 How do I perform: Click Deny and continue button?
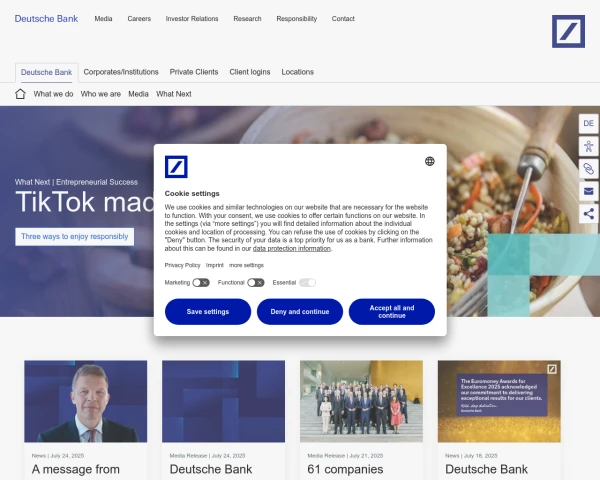point(300,312)
